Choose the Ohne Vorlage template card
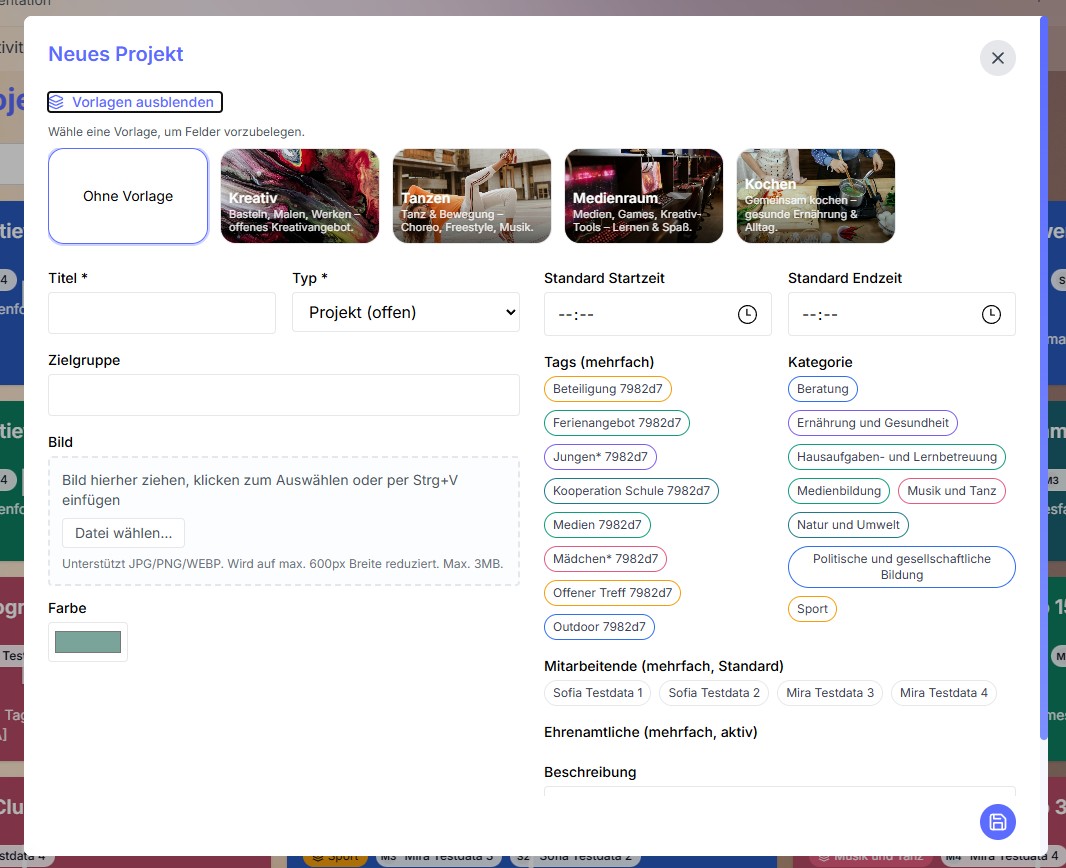This screenshot has height=868, width=1066. pyautogui.click(x=128, y=196)
